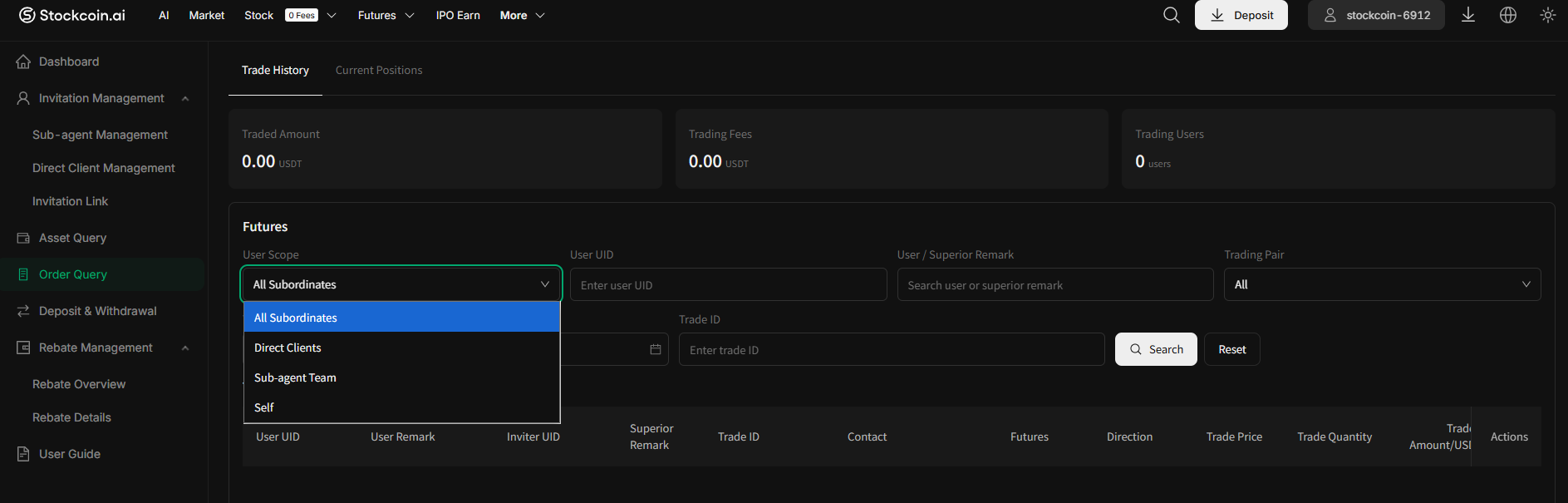
Task: Expand the More menu in top nav
Action: tap(522, 15)
